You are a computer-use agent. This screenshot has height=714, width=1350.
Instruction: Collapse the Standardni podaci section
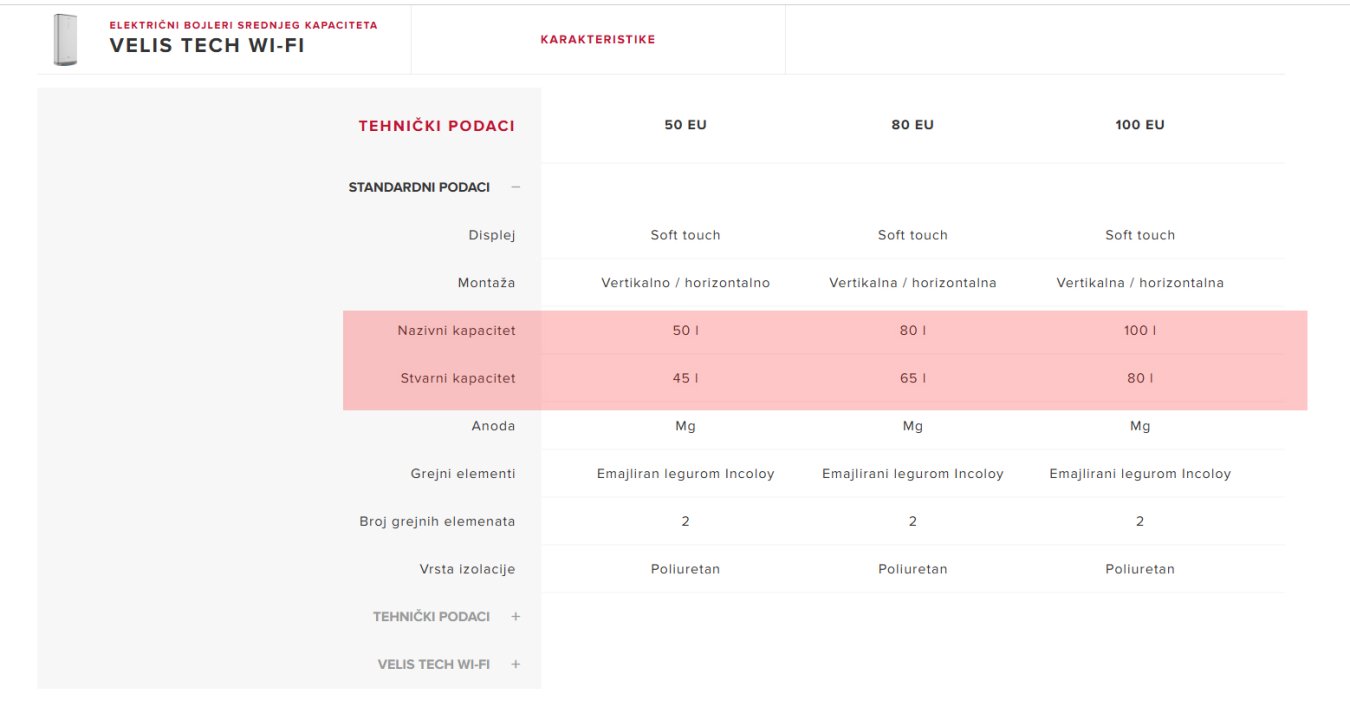pos(516,187)
